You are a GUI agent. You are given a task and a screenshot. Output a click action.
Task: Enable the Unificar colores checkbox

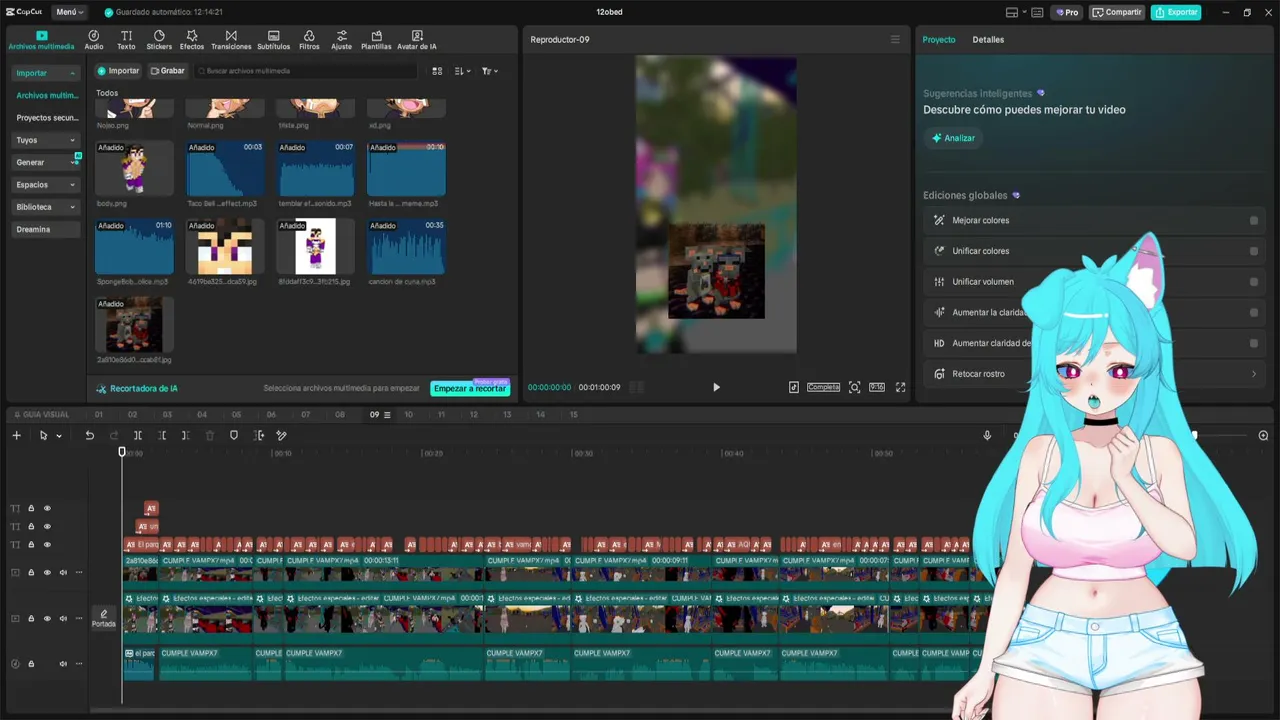click(x=1254, y=251)
